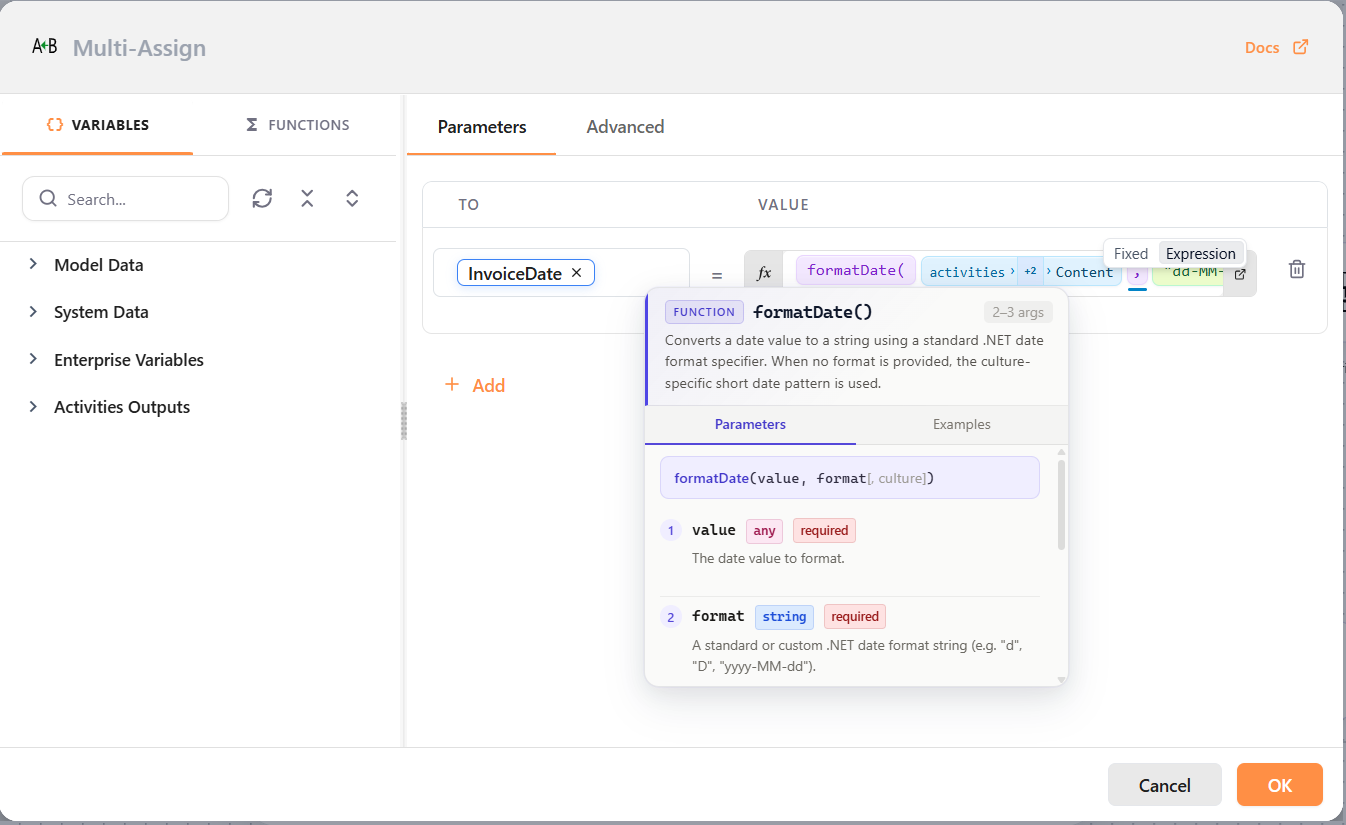Image resolution: width=1346 pixels, height=825 pixels.
Task: Select the System Data label
Action: (x=101, y=312)
